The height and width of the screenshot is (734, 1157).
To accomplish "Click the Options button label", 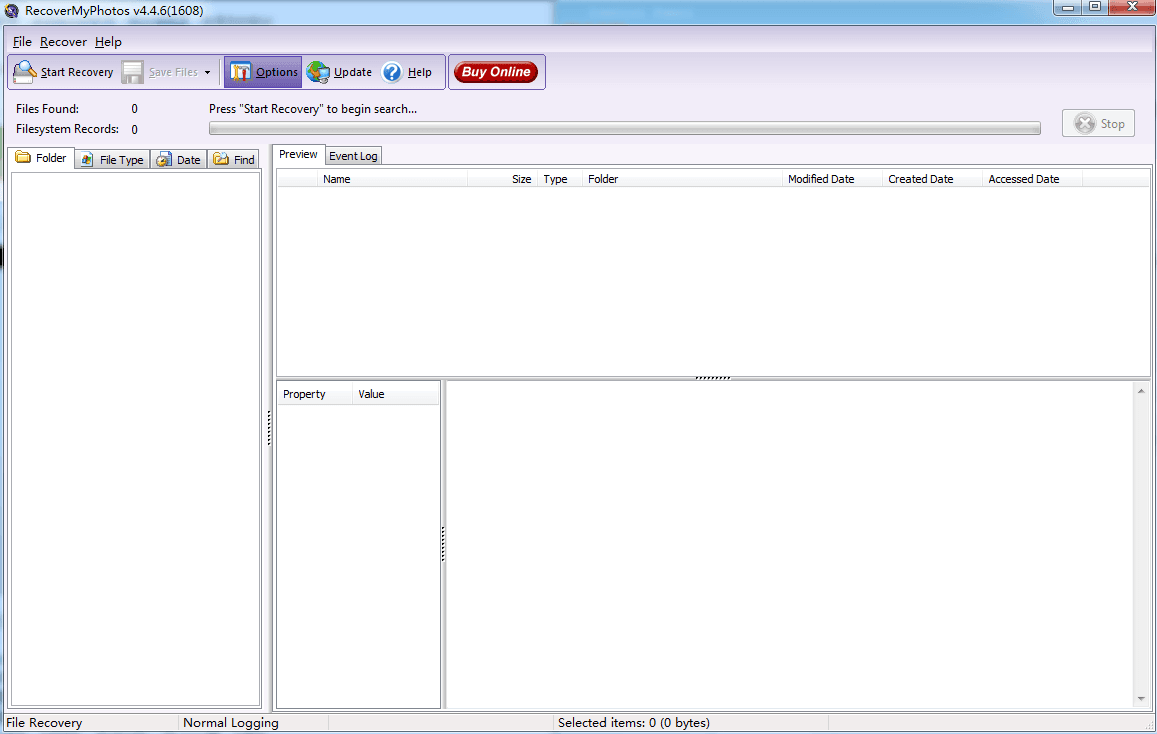I will tap(277, 72).
